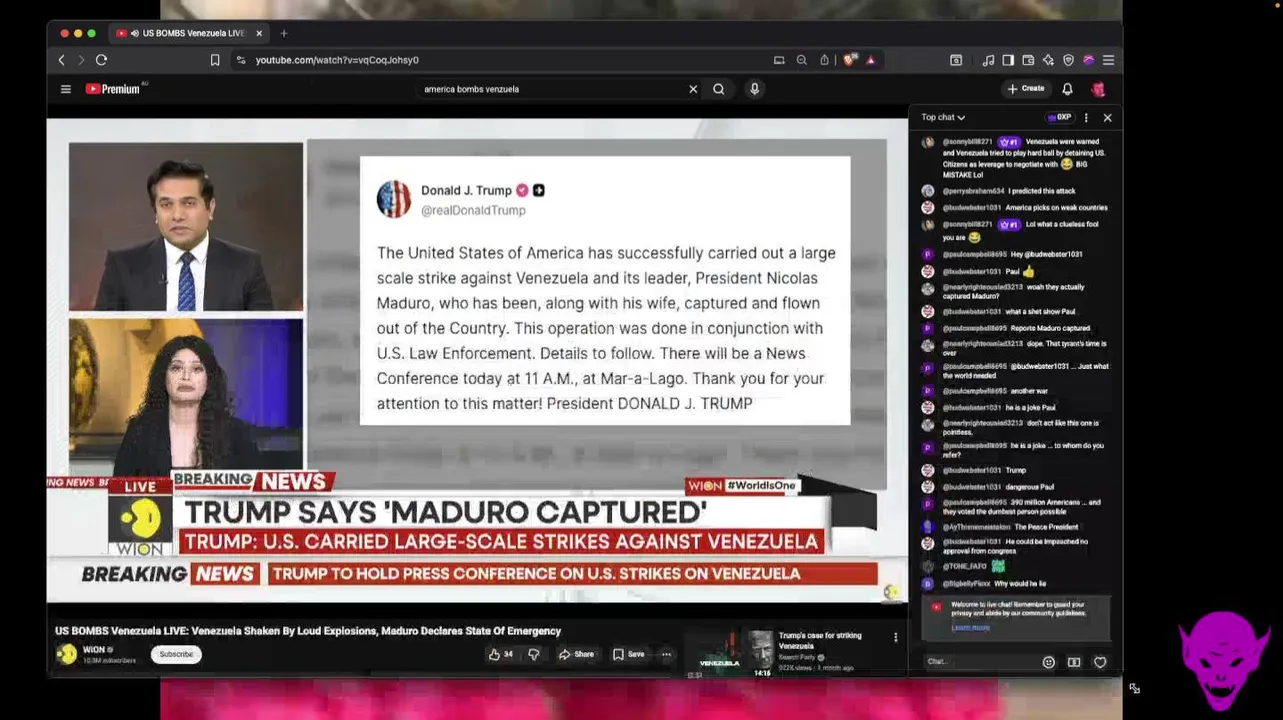Open the YouTube guide menu
This screenshot has height=720, width=1283.
pos(66,89)
